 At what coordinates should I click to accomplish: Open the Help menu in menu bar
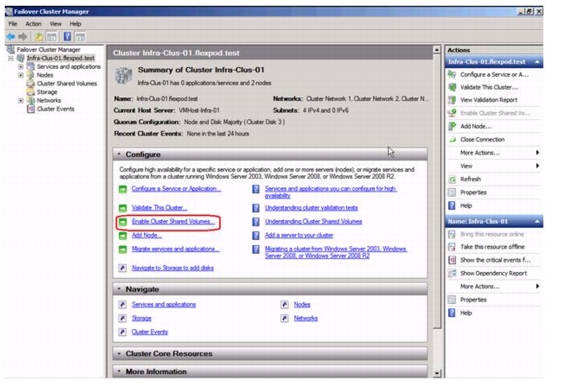coord(75,24)
